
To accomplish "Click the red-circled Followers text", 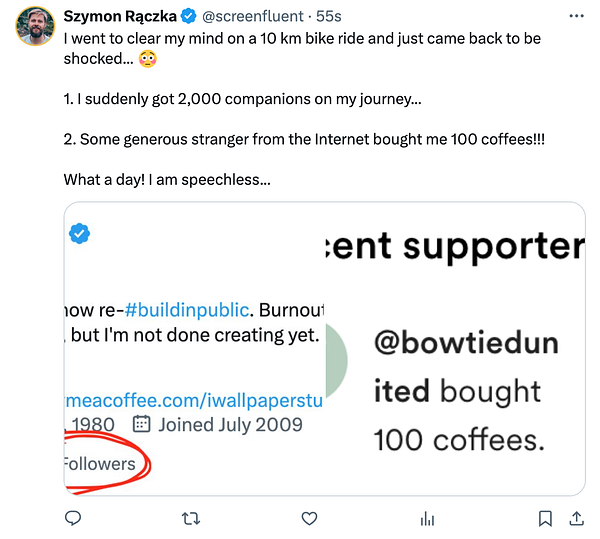I will click(x=100, y=463).
